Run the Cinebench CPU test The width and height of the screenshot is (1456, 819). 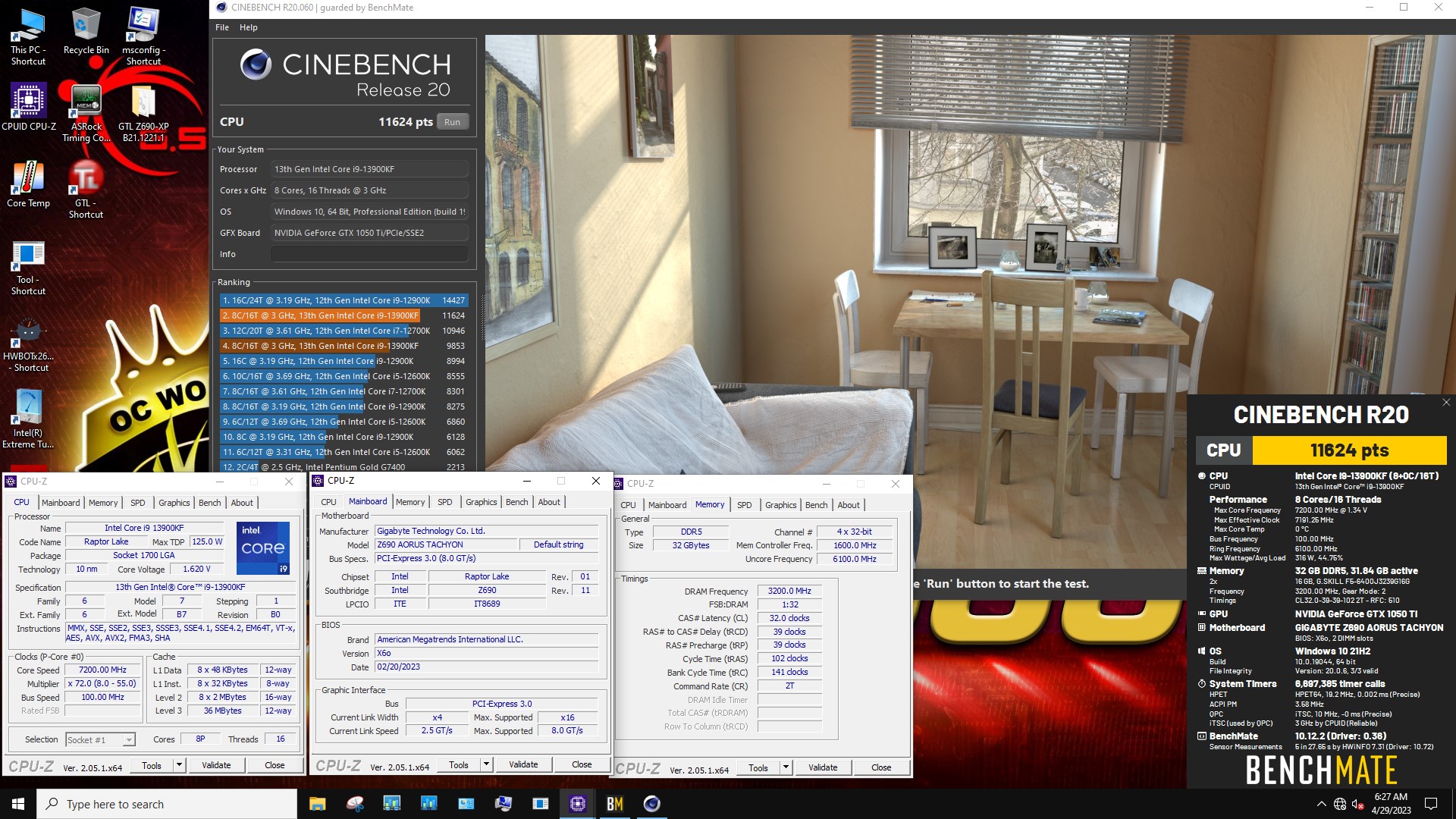pyautogui.click(x=453, y=122)
